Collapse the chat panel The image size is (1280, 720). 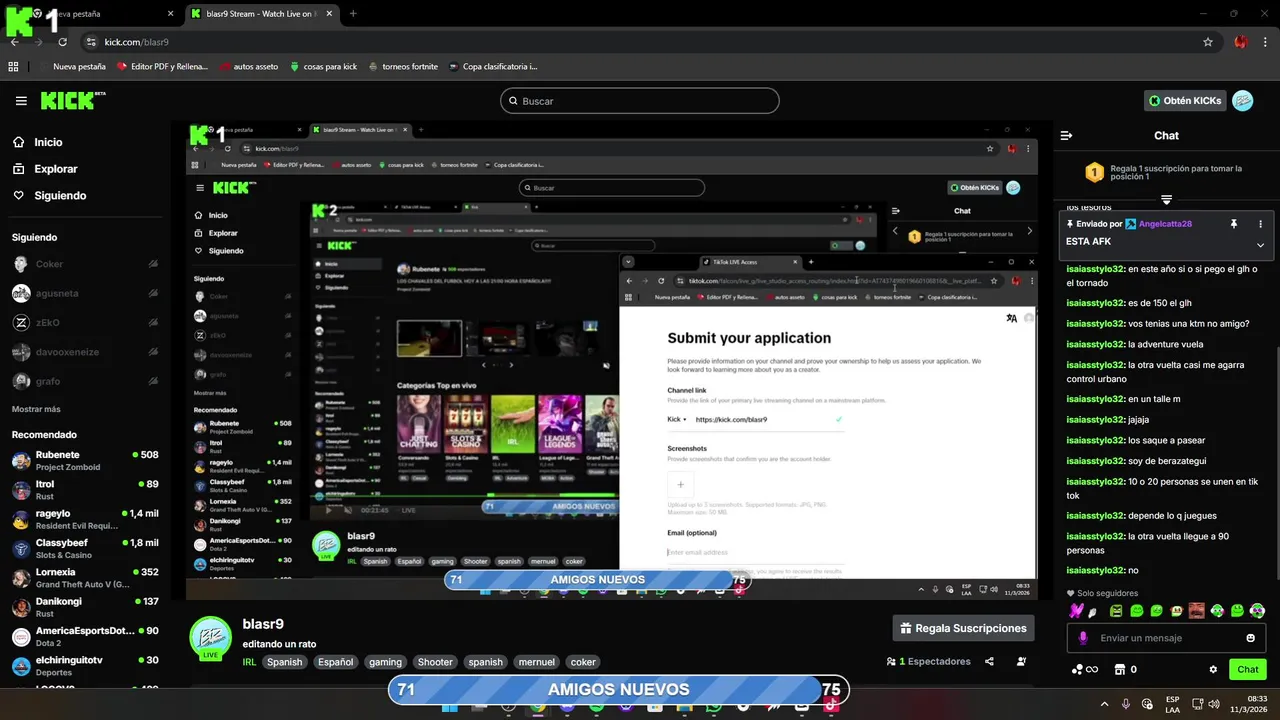tap(1066, 135)
